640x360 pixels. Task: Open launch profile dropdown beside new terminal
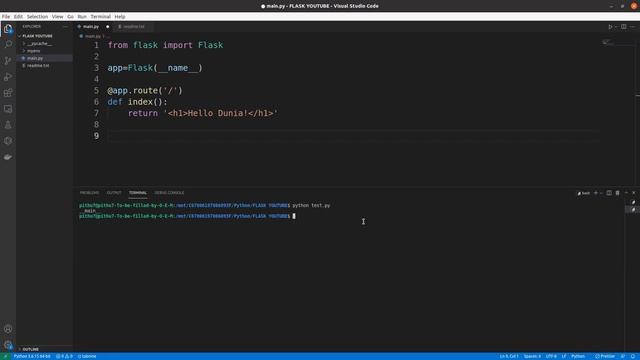point(601,193)
